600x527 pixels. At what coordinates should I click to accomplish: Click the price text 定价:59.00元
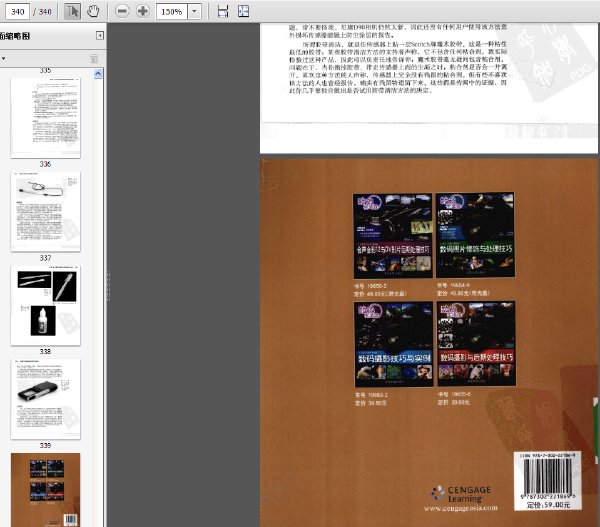pyautogui.click(x=548, y=505)
